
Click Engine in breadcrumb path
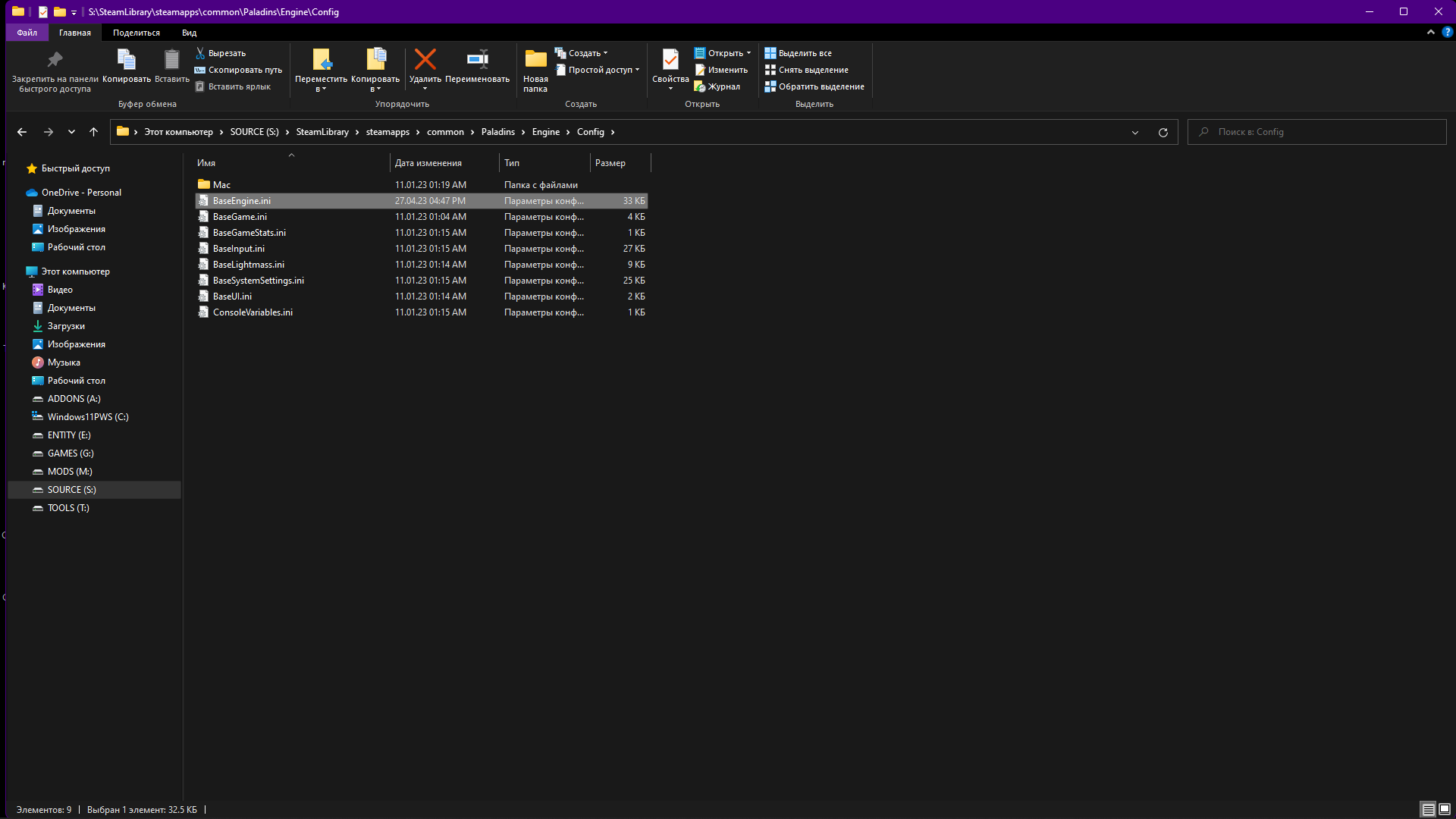coord(546,132)
